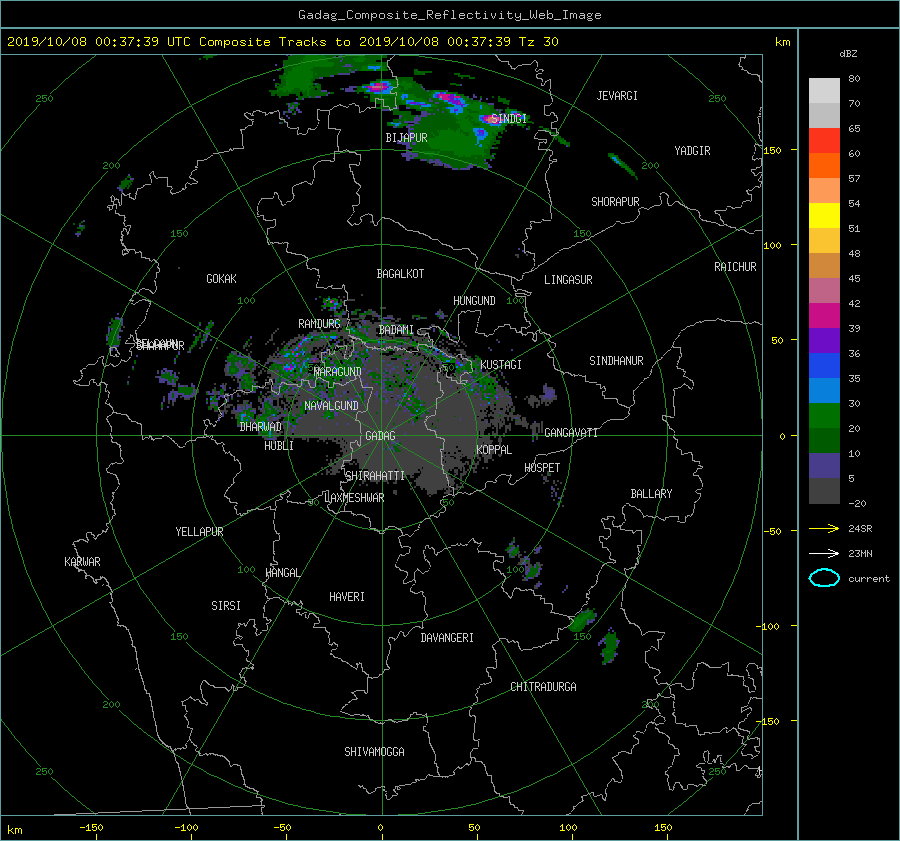The image size is (900, 841).
Task: Click the SHIVAMOGGA city label
Action: click(x=374, y=752)
